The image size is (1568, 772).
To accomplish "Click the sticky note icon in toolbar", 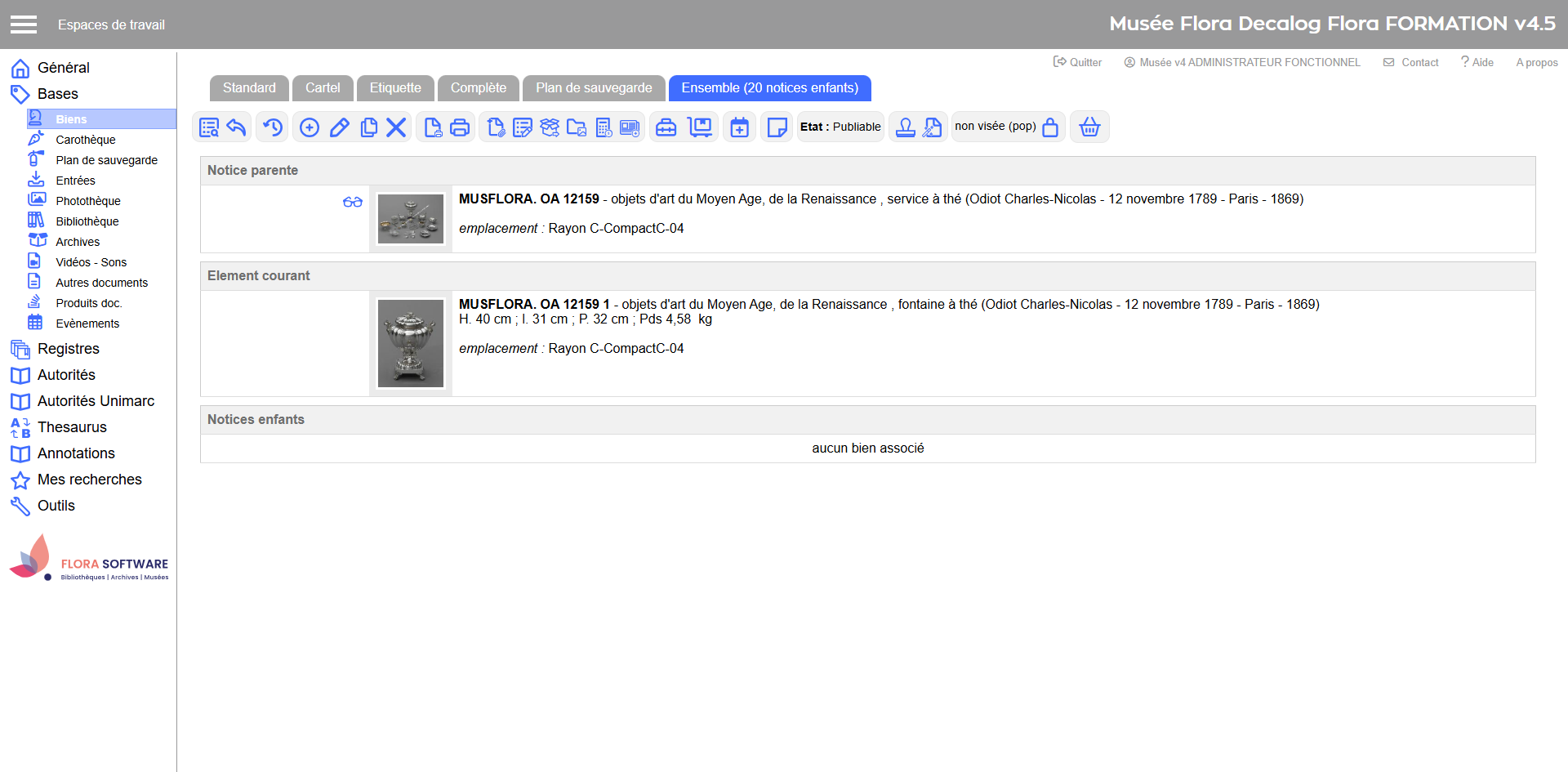I will pyautogui.click(x=777, y=127).
